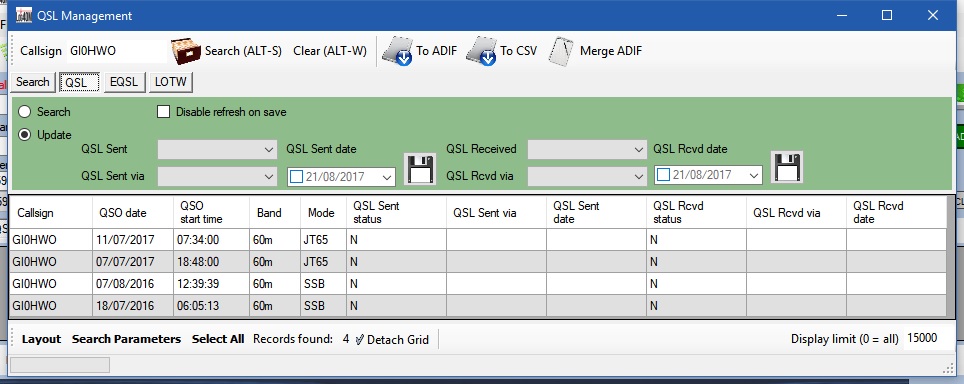Save QSL Received update floppy icon
The width and height of the screenshot is (964, 384).
[788, 167]
